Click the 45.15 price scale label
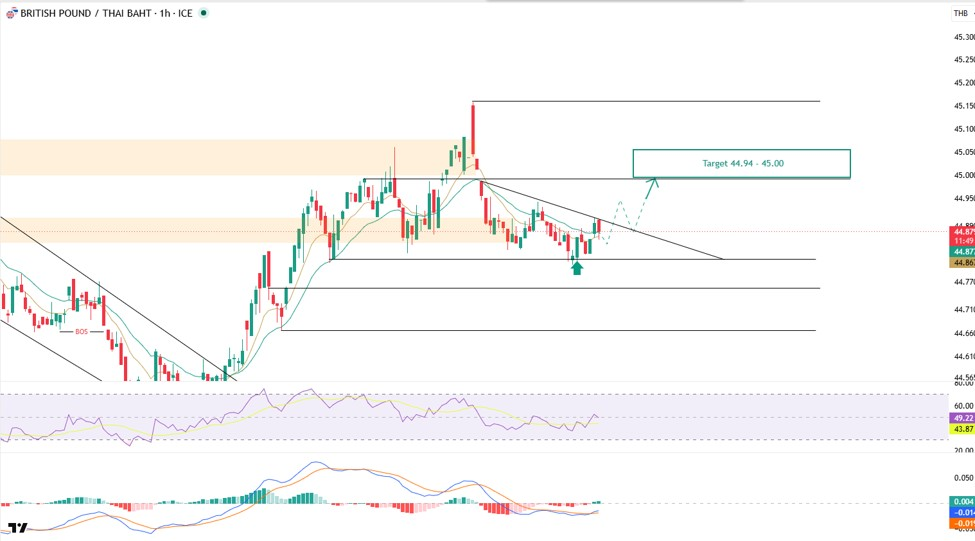 [x=964, y=106]
